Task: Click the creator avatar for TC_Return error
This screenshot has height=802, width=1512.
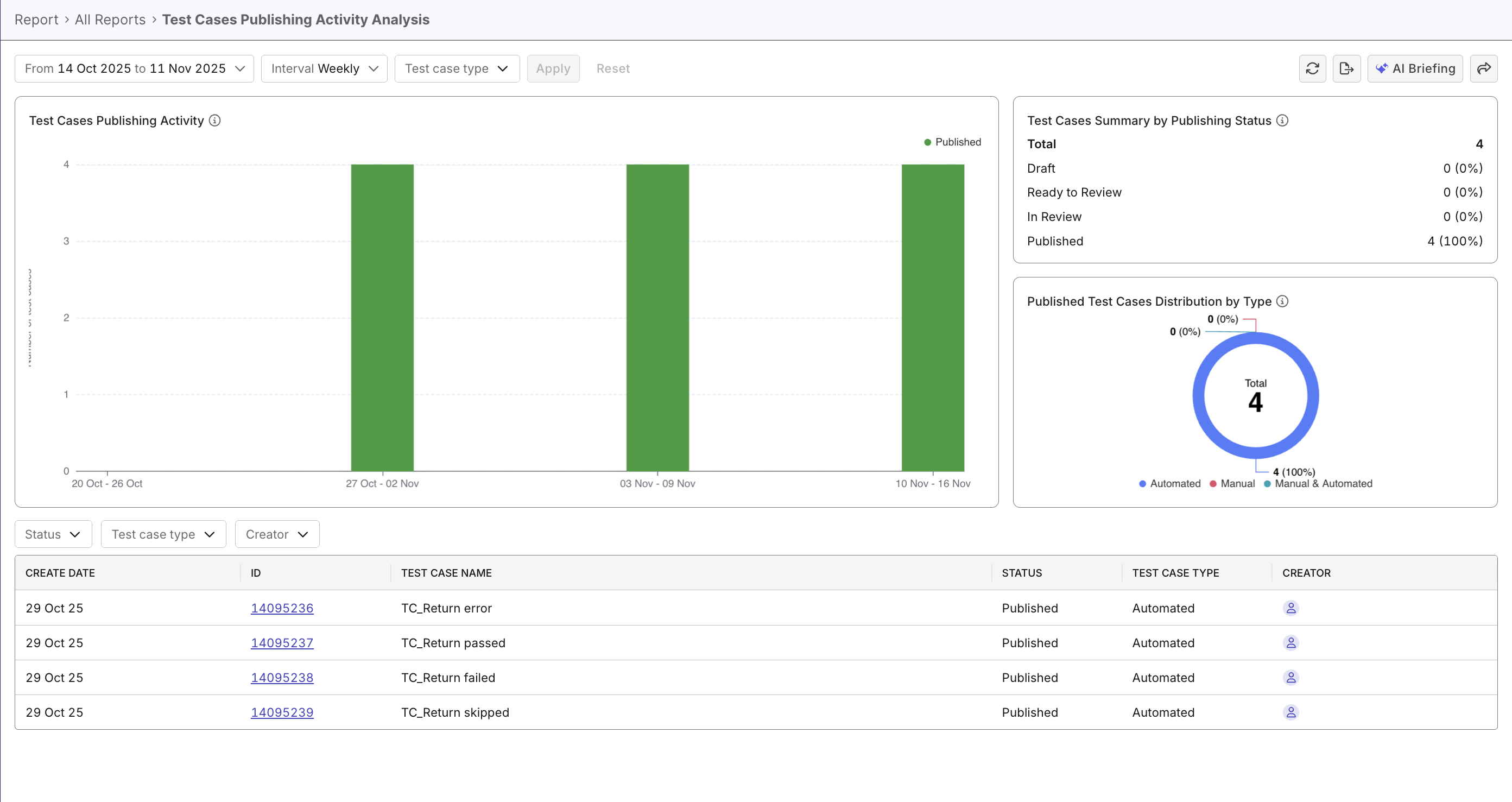Action: 1290,608
